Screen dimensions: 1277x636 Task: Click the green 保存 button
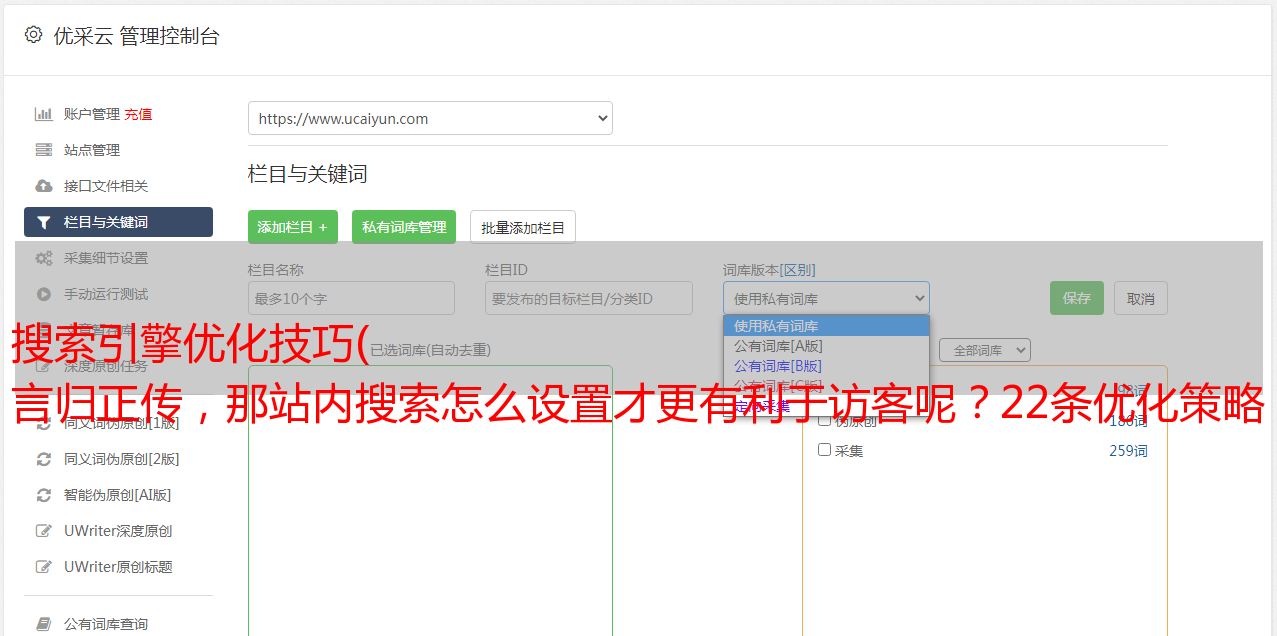point(1077,298)
